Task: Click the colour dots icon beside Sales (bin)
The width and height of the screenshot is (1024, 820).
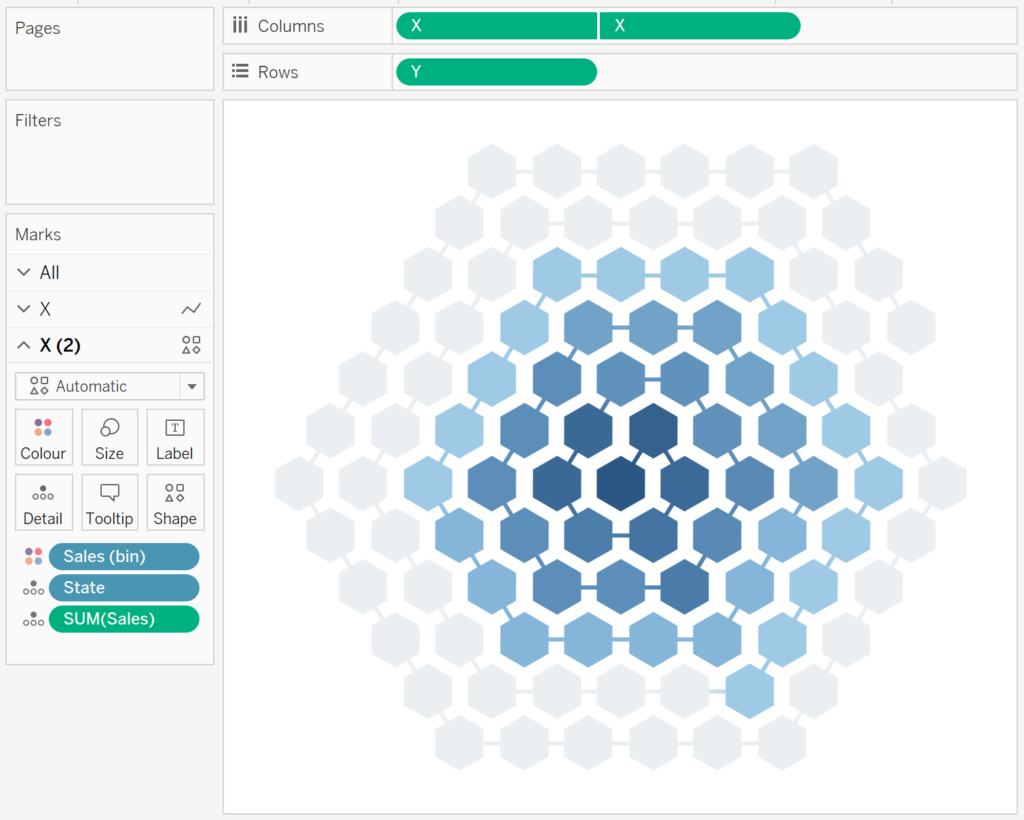Action: coord(33,556)
